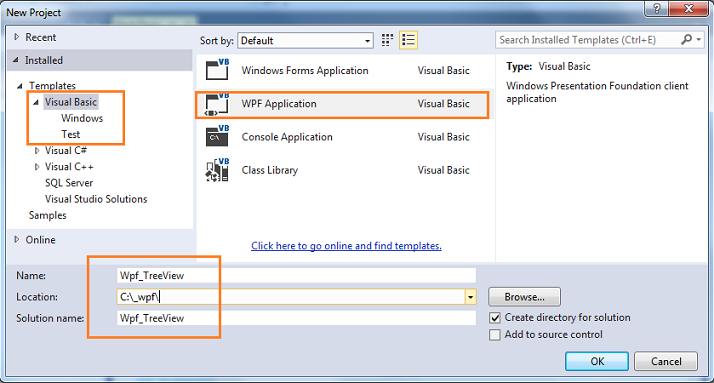This screenshot has height=383, width=714.
Task: Select the WPF Application template icon
Action: (x=217, y=104)
